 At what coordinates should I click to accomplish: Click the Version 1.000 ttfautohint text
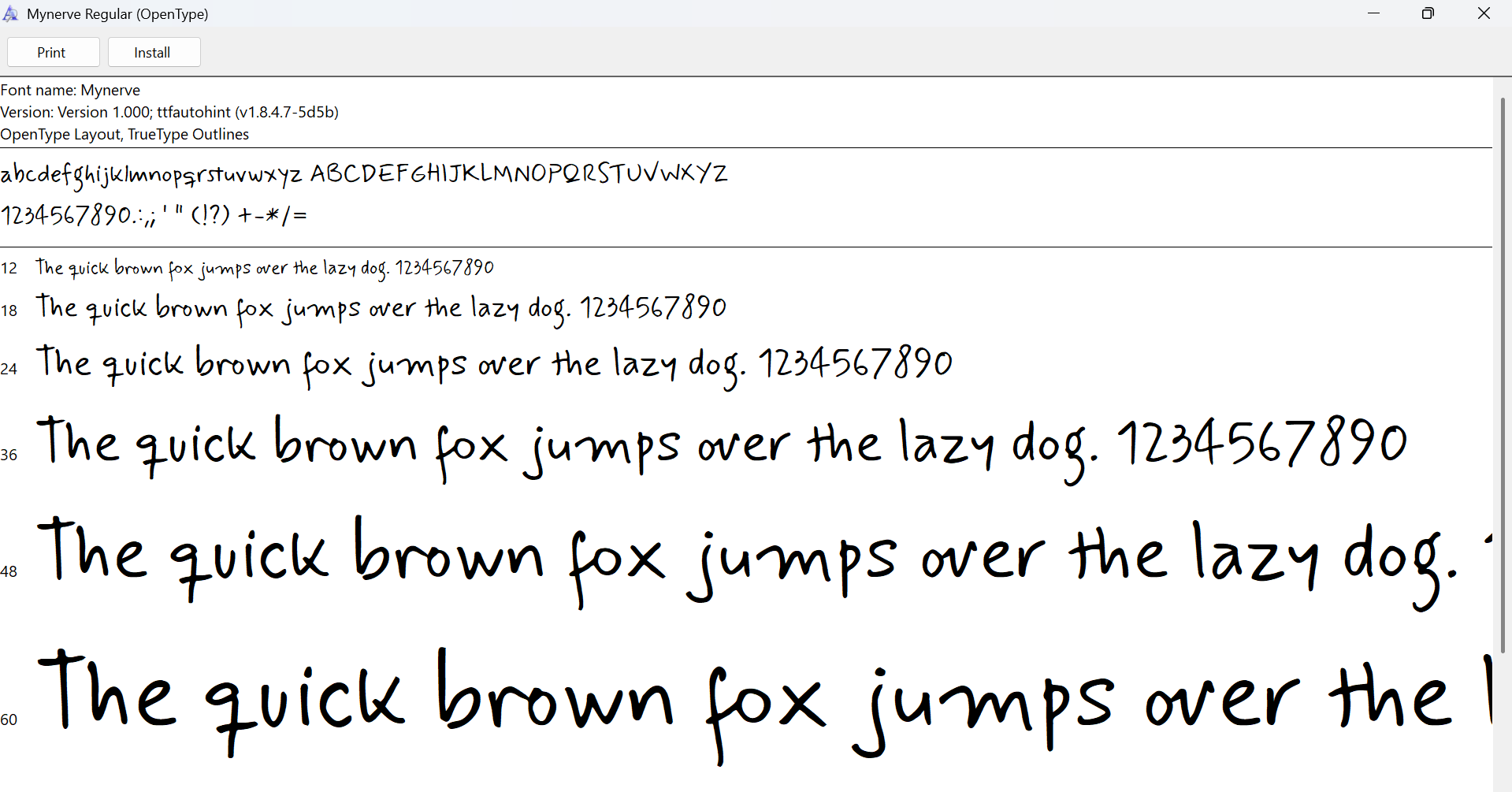tap(169, 112)
